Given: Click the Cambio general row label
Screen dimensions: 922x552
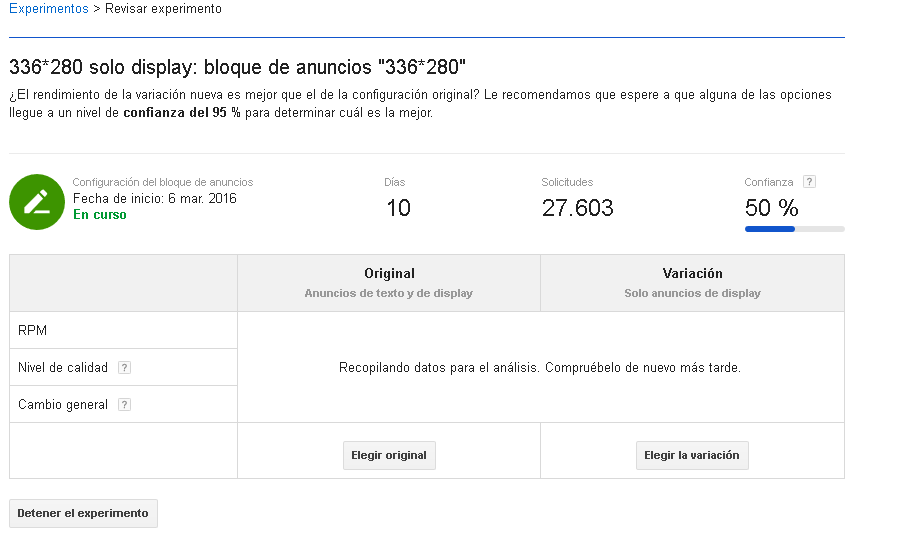Looking at the screenshot, I should click(63, 405).
